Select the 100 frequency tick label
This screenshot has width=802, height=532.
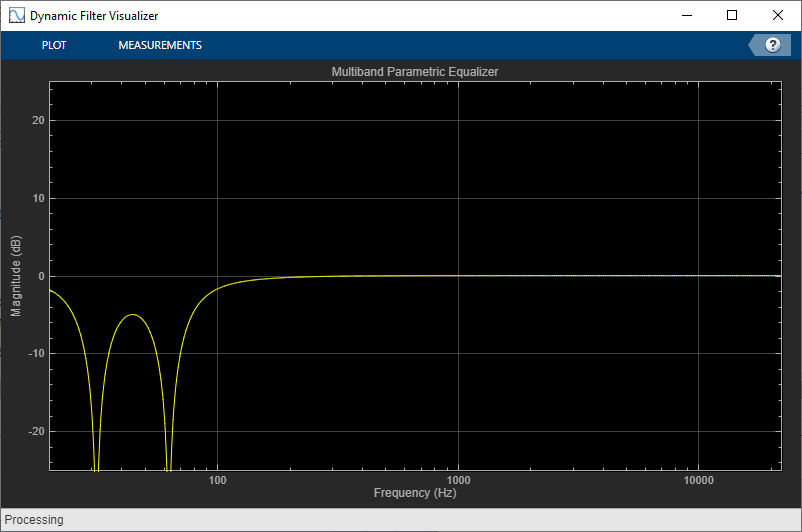[x=217, y=480]
